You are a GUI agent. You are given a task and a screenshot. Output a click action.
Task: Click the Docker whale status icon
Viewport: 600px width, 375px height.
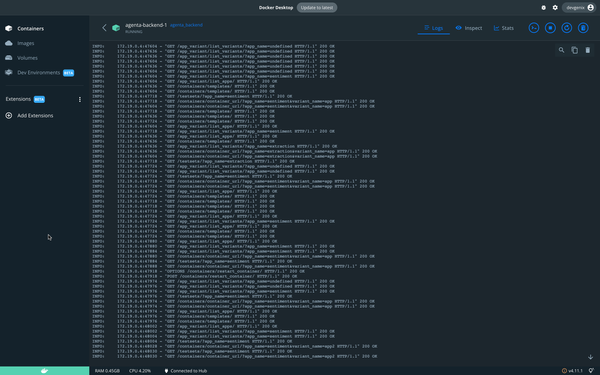coord(44,370)
